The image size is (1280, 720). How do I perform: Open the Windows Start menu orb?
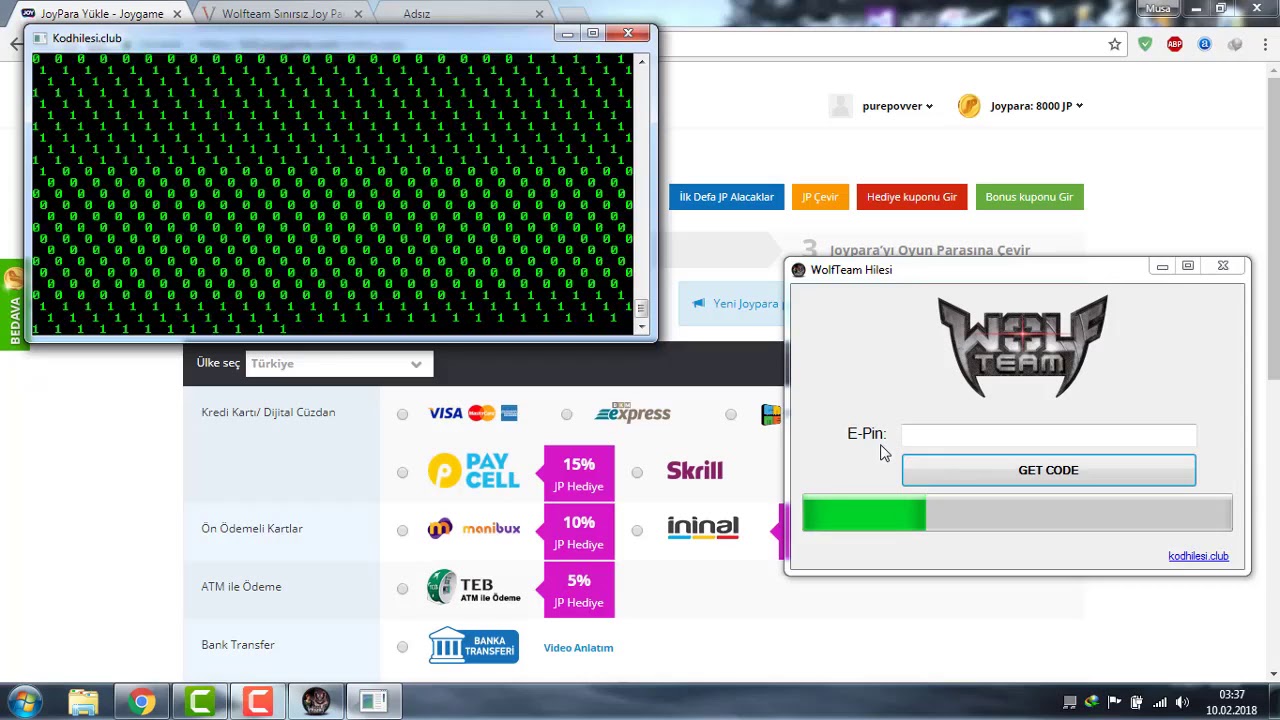25,701
